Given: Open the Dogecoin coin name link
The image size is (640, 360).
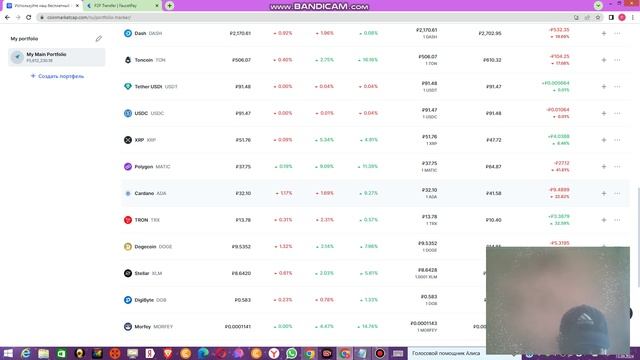Looking at the screenshot, I should (x=145, y=247).
